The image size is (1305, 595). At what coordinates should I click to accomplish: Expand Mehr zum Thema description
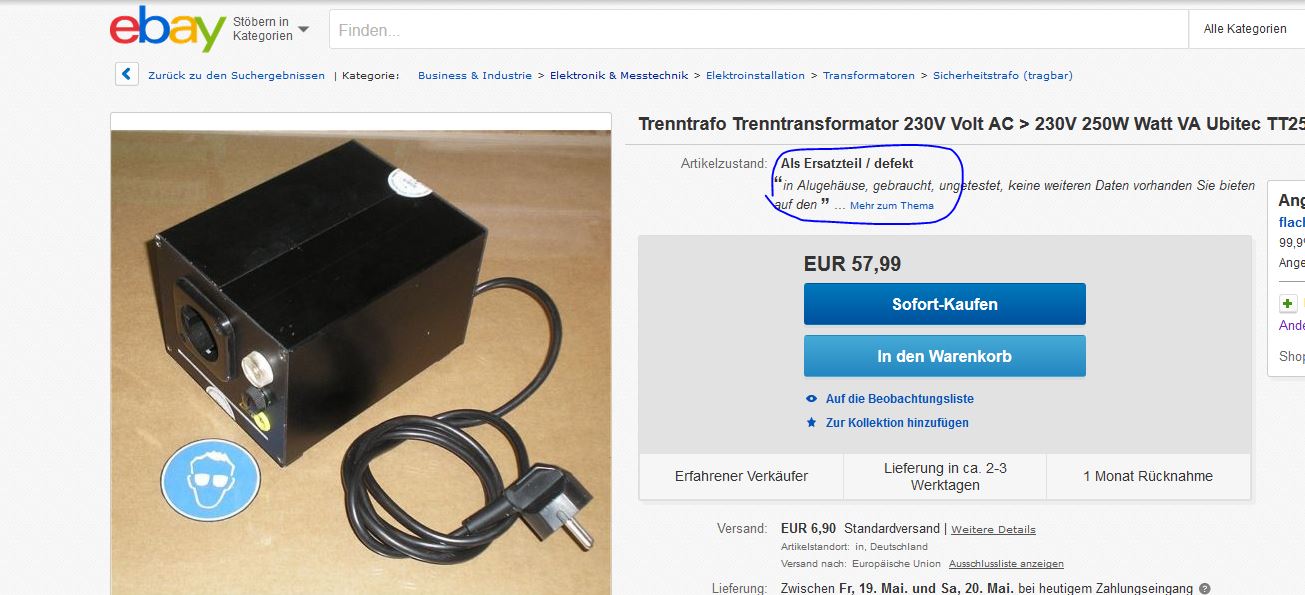coord(892,206)
